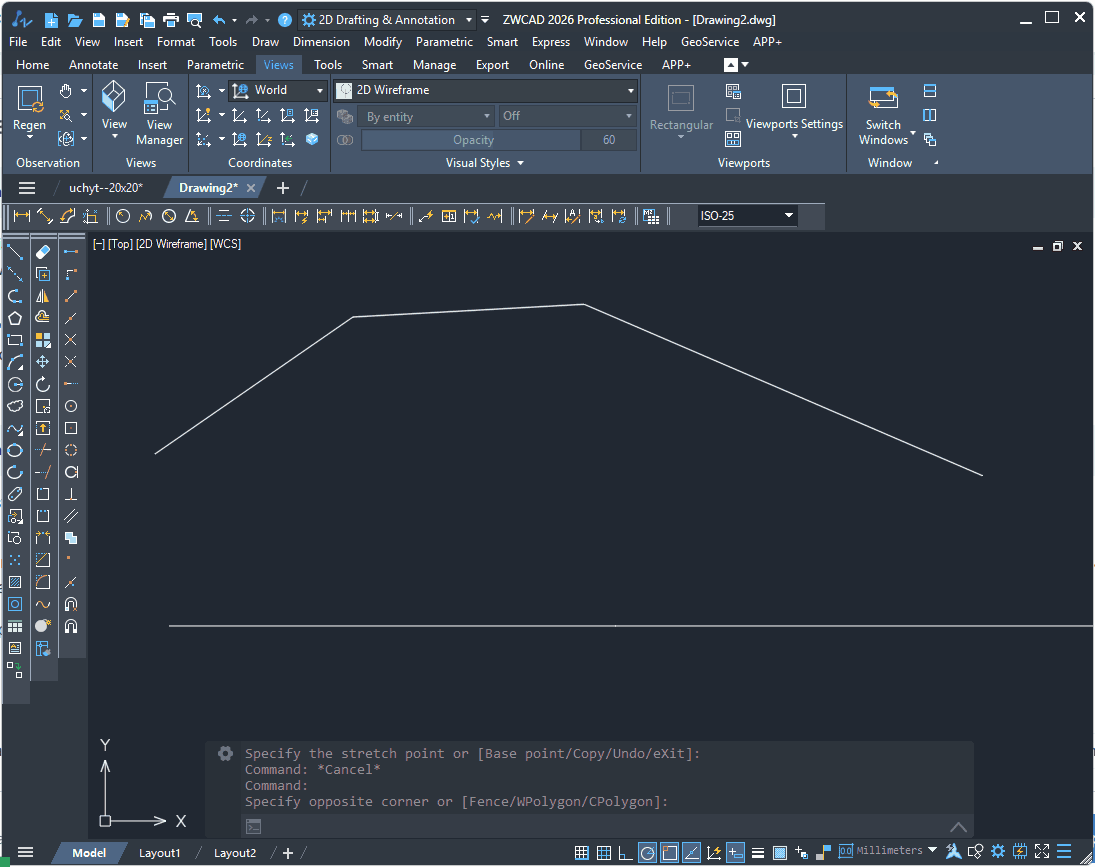Open Viewports Settings
The width and height of the screenshot is (1095, 867).
click(794, 112)
